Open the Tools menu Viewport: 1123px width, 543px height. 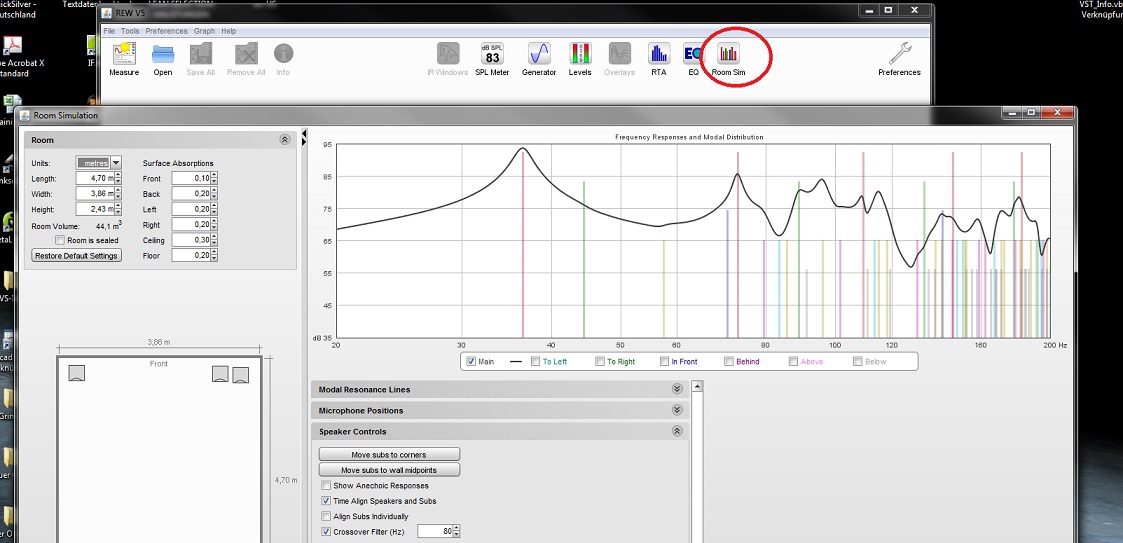point(130,31)
